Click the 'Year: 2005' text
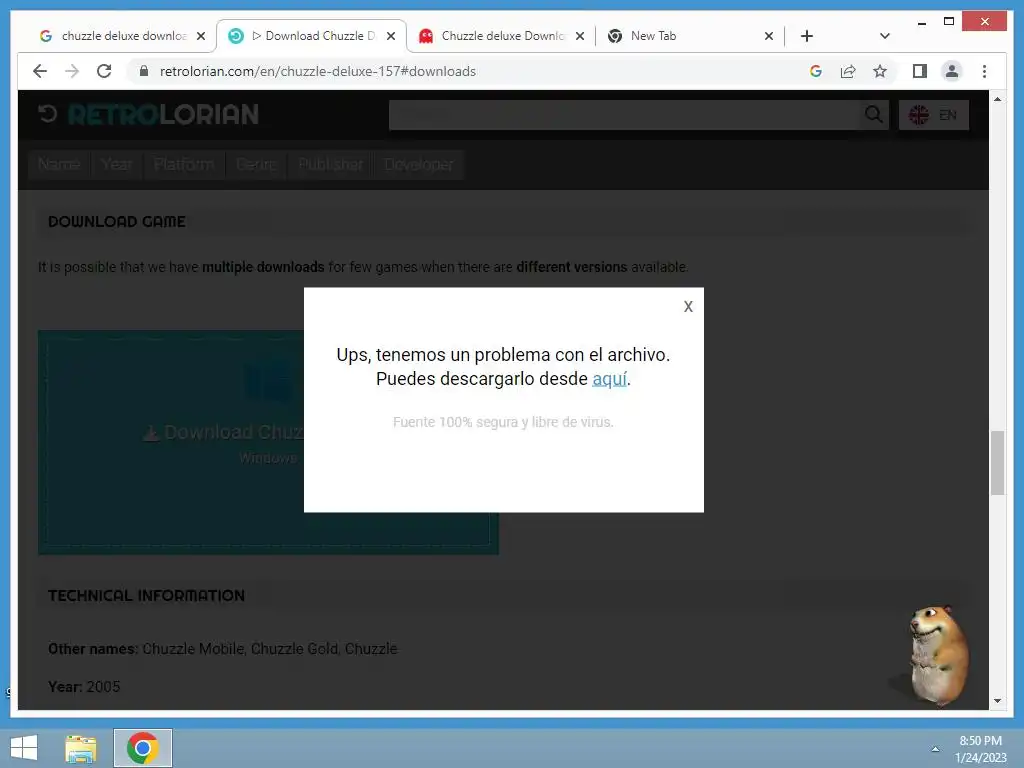Viewport: 1024px width, 768px height. click(84, 686)
